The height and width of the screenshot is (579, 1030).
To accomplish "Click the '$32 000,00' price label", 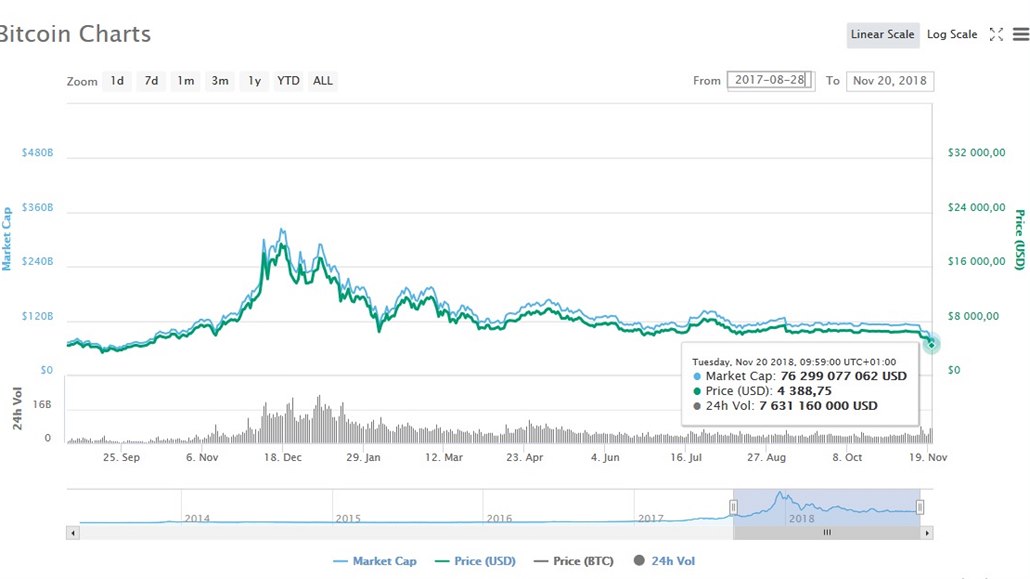I will [976, 152].
